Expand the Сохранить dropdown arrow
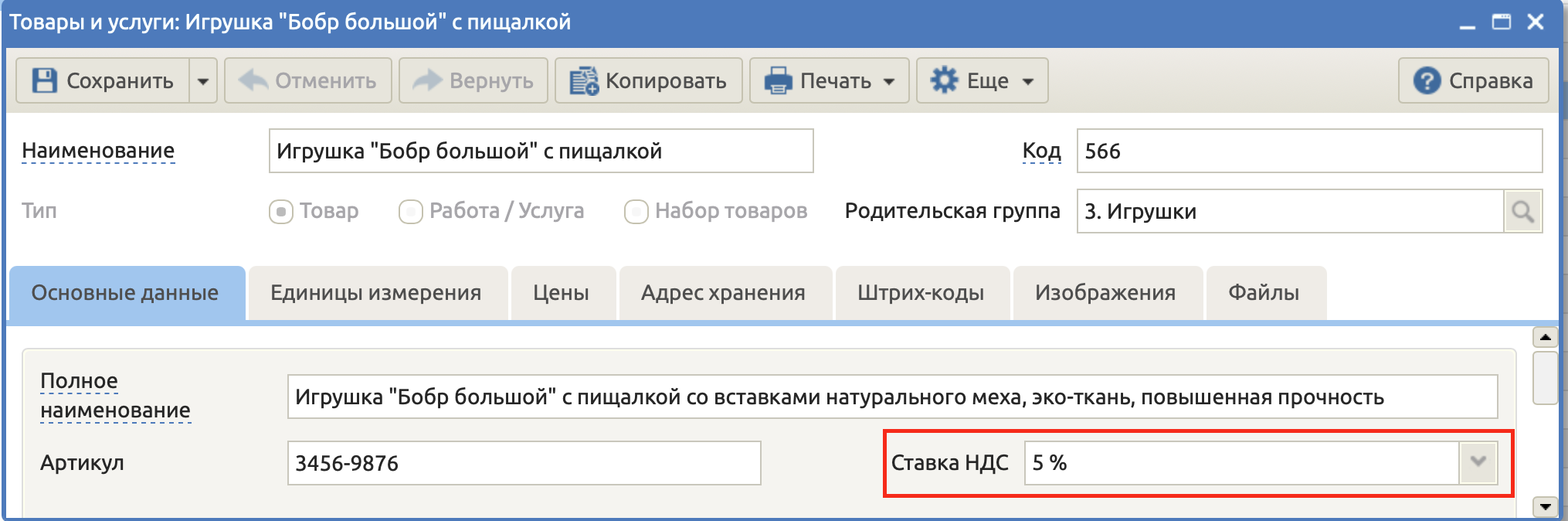Image resolution: width=1568 pixels, height=521 pixels. 203,80
